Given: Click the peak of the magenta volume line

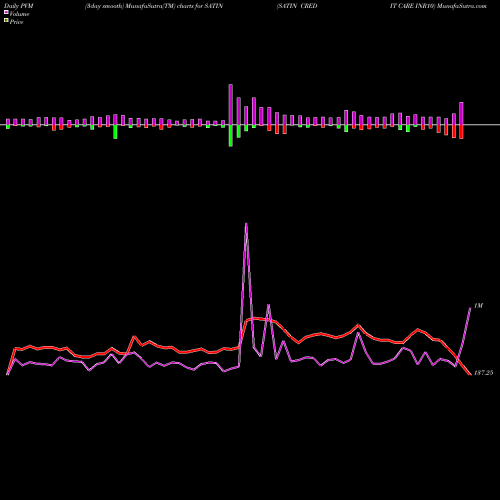Looking at the screenshot, I should [246, 224].
